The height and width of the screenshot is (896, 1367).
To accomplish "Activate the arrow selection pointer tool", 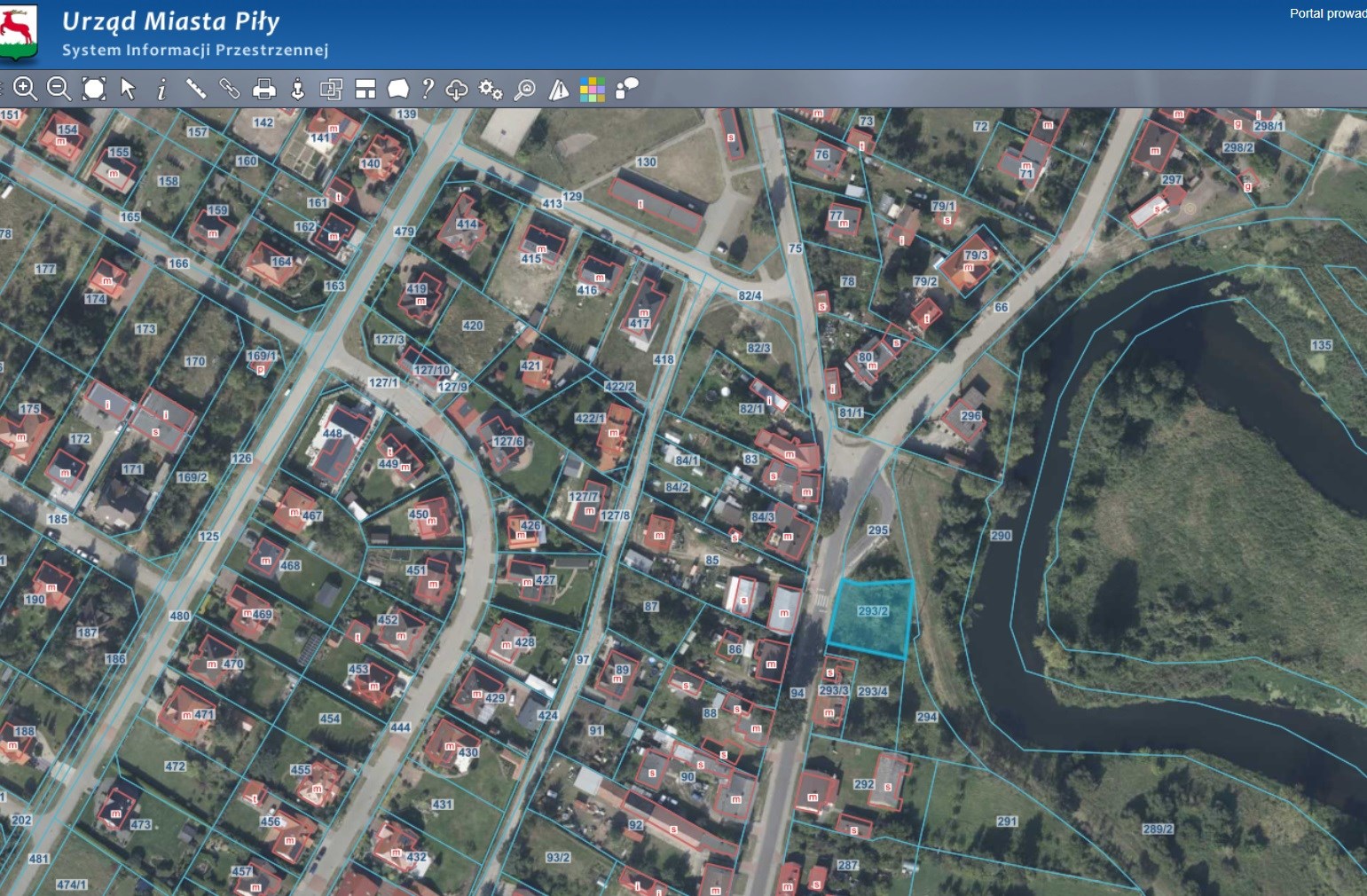I will (129, 89).
